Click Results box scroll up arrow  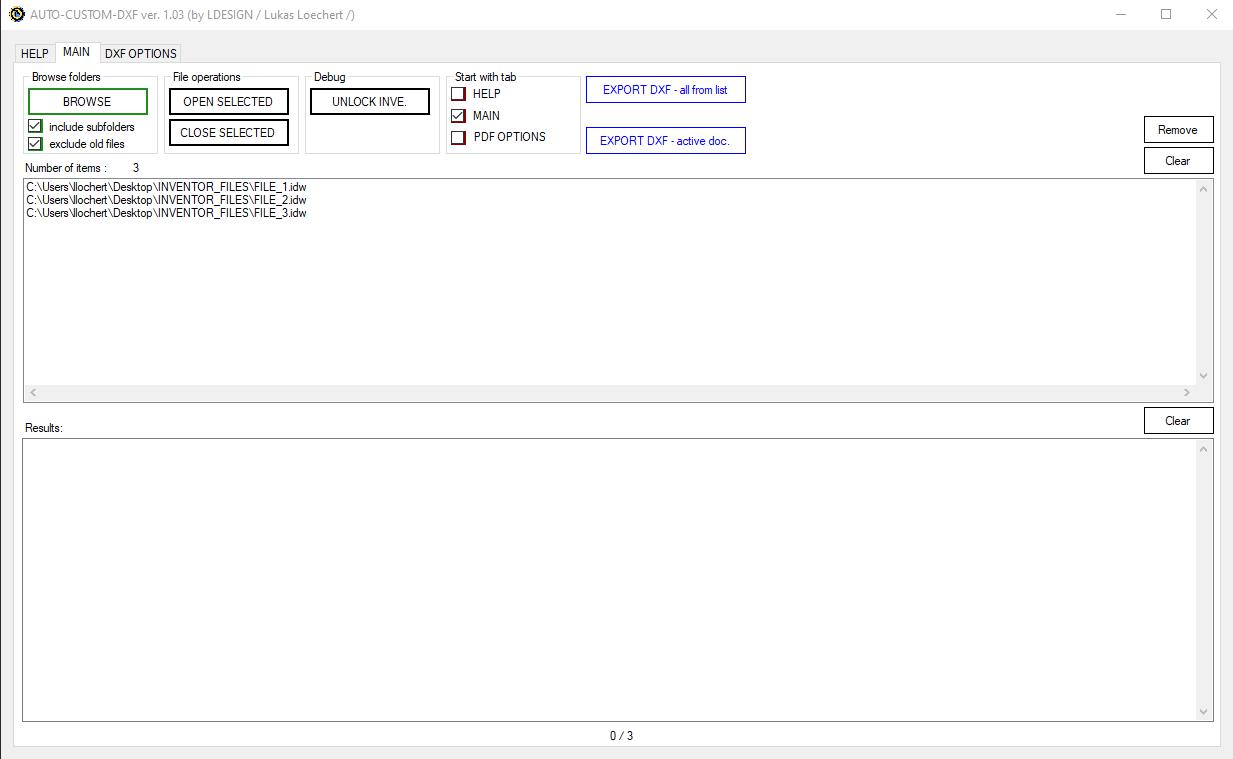pyautogui.click(x=1203, y=449)
